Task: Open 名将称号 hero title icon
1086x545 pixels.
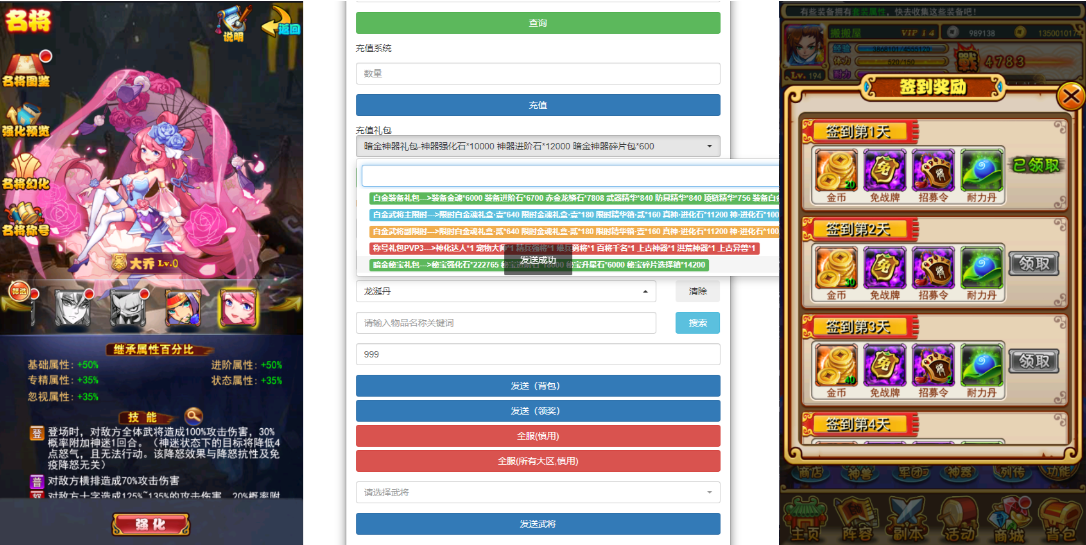Action: coord(26,220)
